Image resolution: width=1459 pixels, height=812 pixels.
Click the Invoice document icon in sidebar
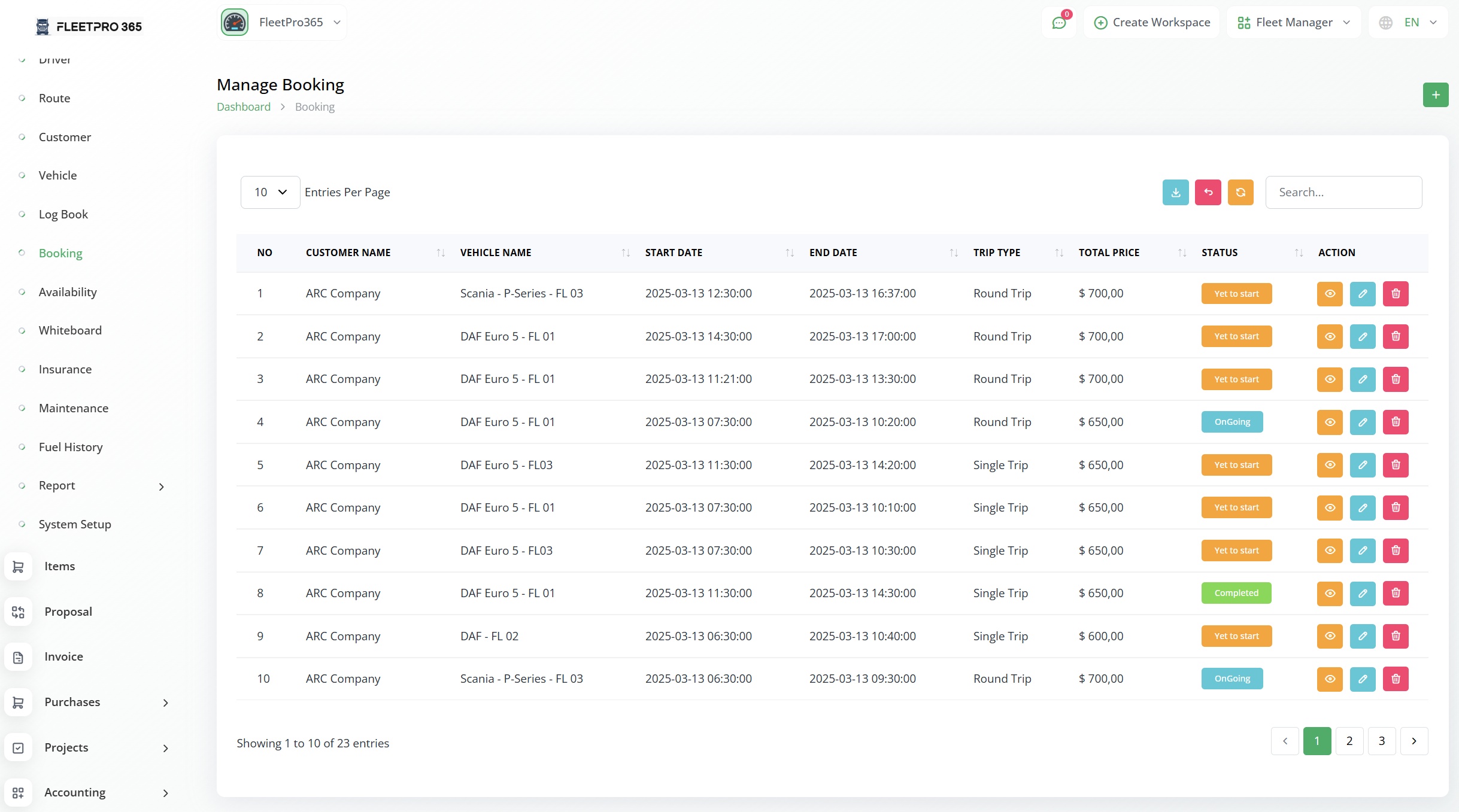click(18, 657)
